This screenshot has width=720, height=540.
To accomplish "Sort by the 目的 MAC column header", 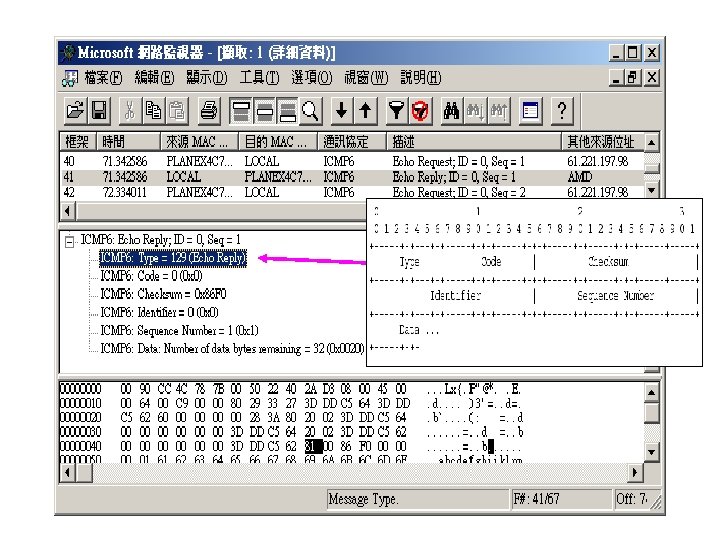I will pos(278,142).
